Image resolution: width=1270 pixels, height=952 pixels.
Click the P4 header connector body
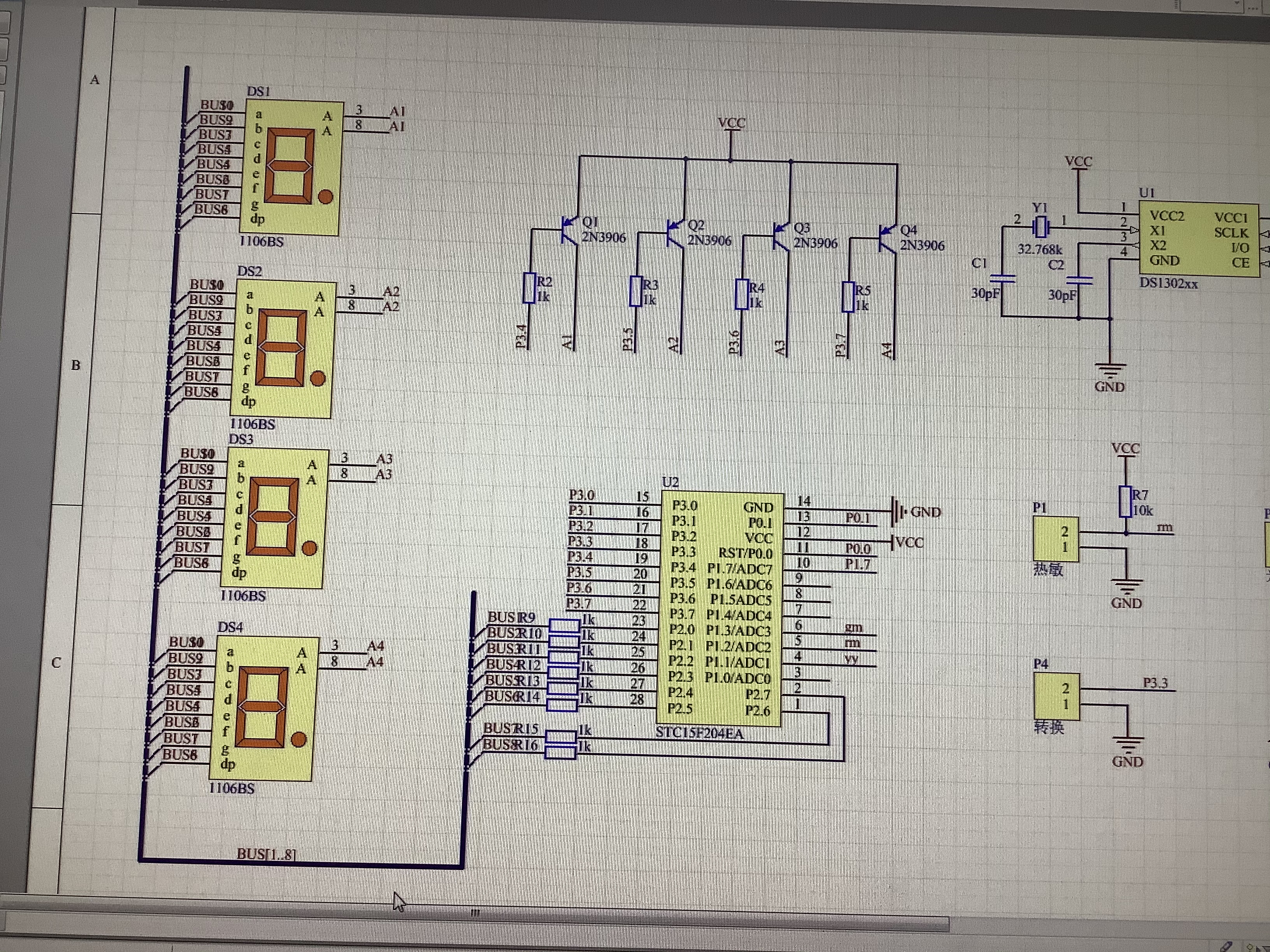(x=1057, y=696)
